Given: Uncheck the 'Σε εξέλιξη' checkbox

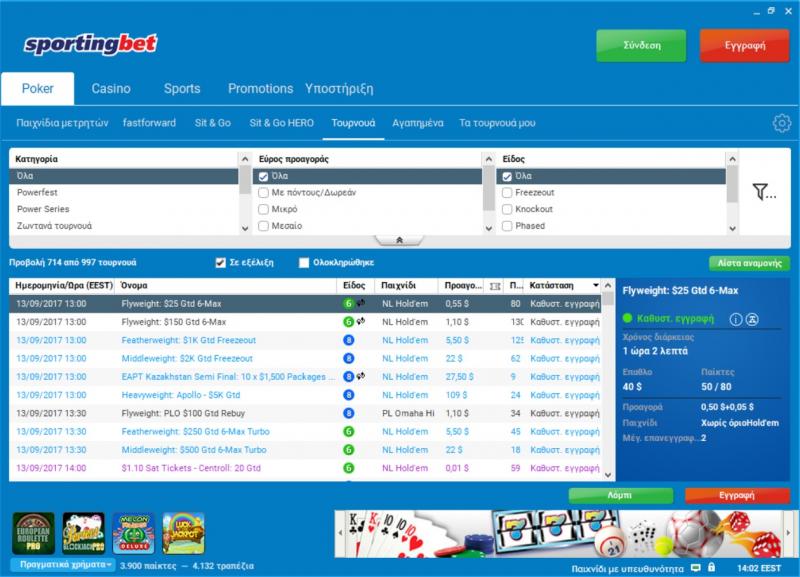Looking at the screenshot, I should click(x=221, y=263).
